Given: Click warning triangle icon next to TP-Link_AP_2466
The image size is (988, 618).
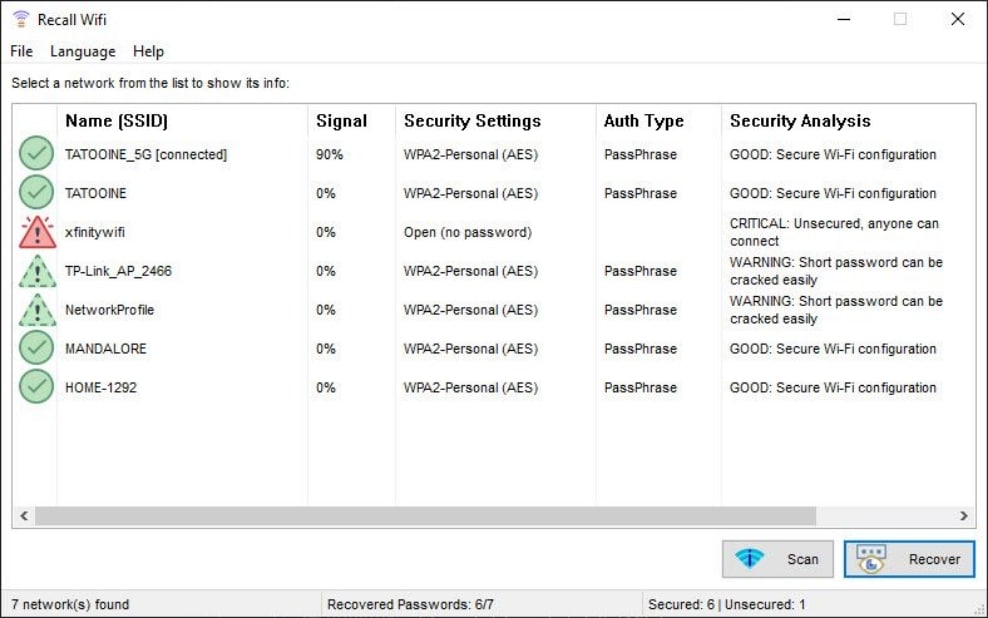Looking at the screenshot, I should click(37, 271).
